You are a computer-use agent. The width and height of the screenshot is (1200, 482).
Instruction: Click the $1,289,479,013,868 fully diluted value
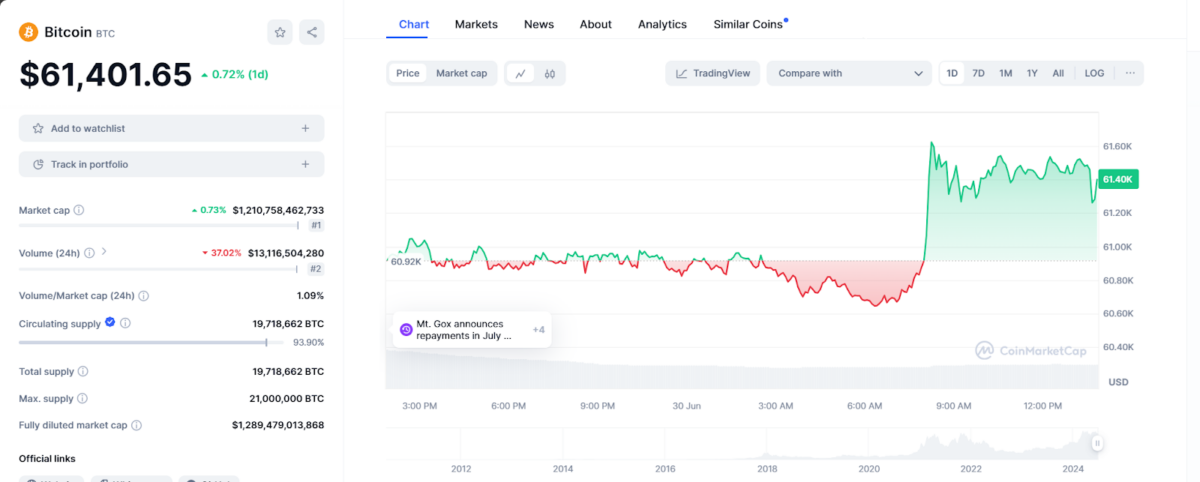[278, 425]
